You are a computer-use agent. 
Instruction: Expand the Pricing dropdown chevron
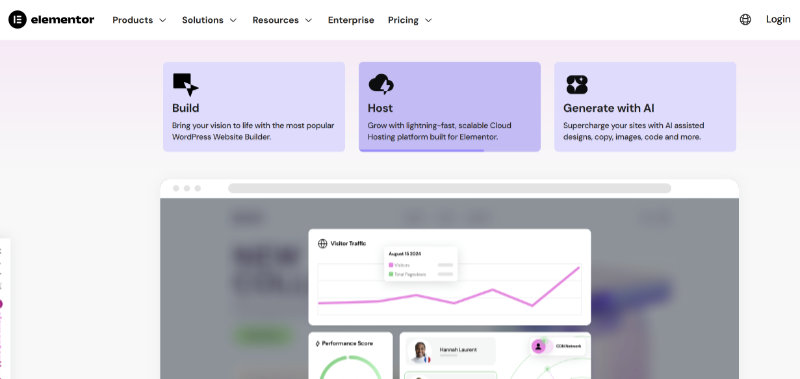coord(429,20)
